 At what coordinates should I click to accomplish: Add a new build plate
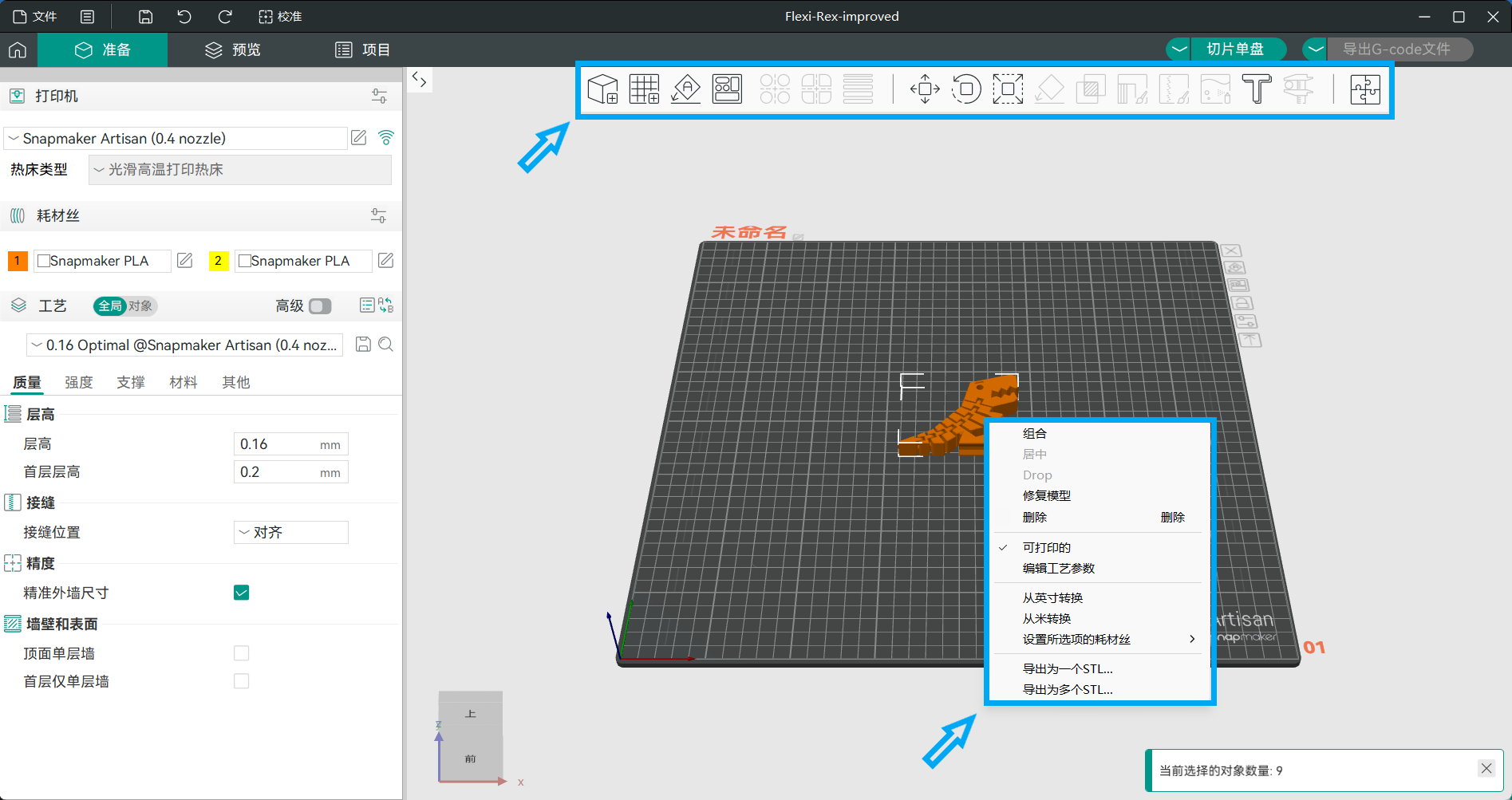644,89
